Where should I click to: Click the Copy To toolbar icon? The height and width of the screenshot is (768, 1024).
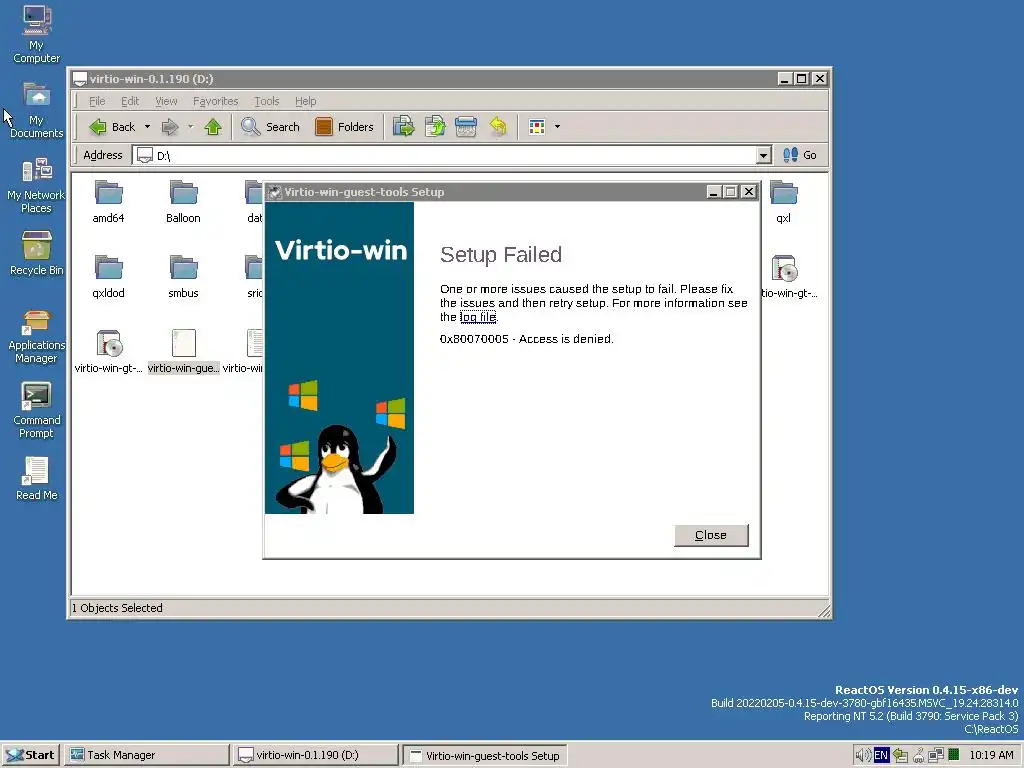[435, 127]
